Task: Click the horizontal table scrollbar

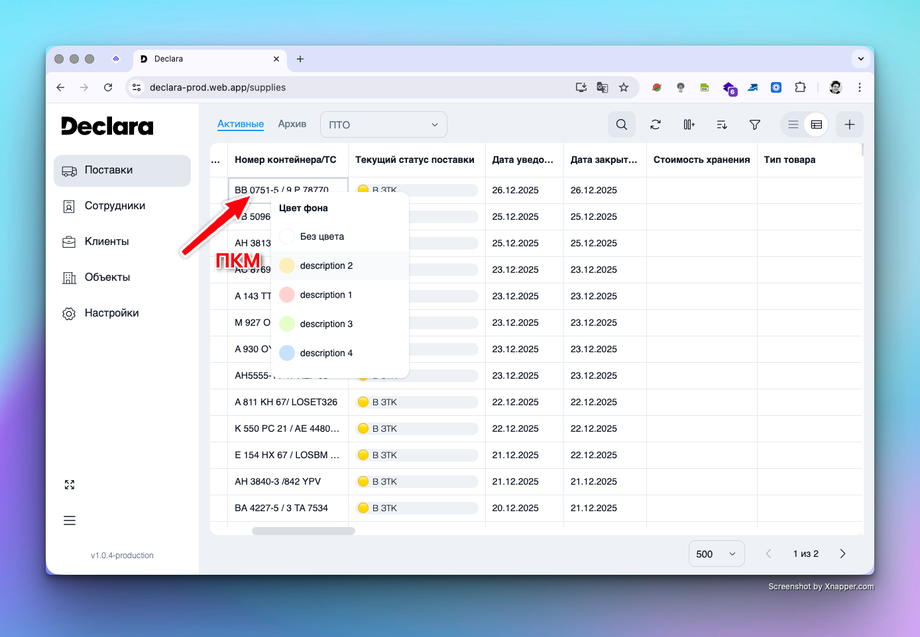Action: coord(303,531)
